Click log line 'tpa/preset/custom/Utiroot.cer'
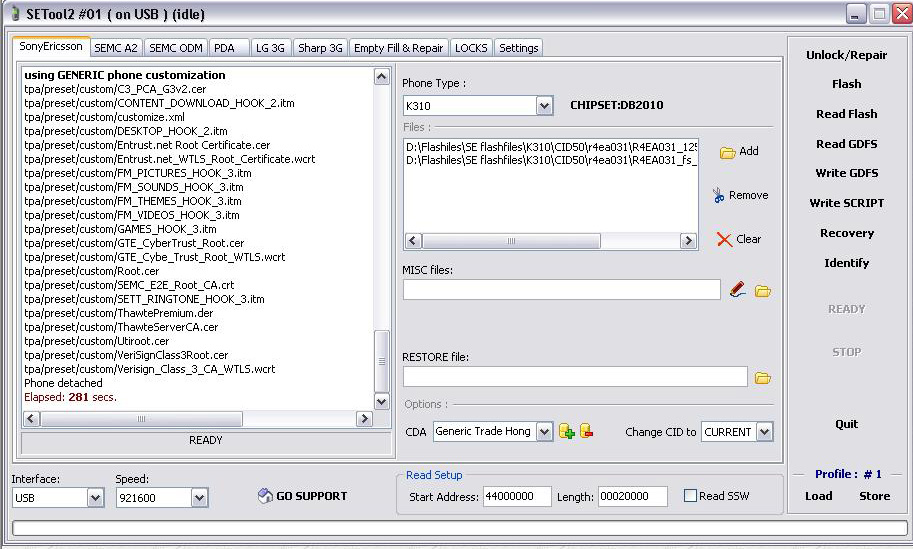Screen dimensions: 913x549 (97, 341)
